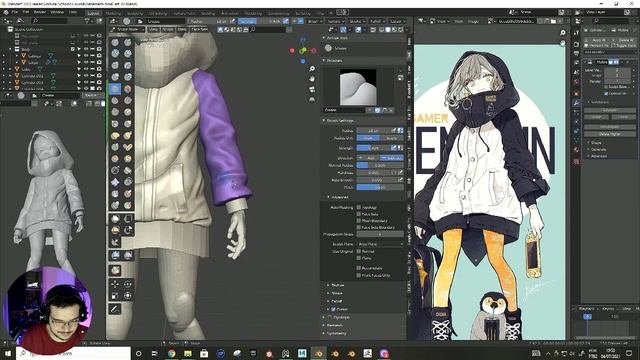Select the Smooth brush tool
This screenshot has width=640, height=360.
[x=128, y=89]
